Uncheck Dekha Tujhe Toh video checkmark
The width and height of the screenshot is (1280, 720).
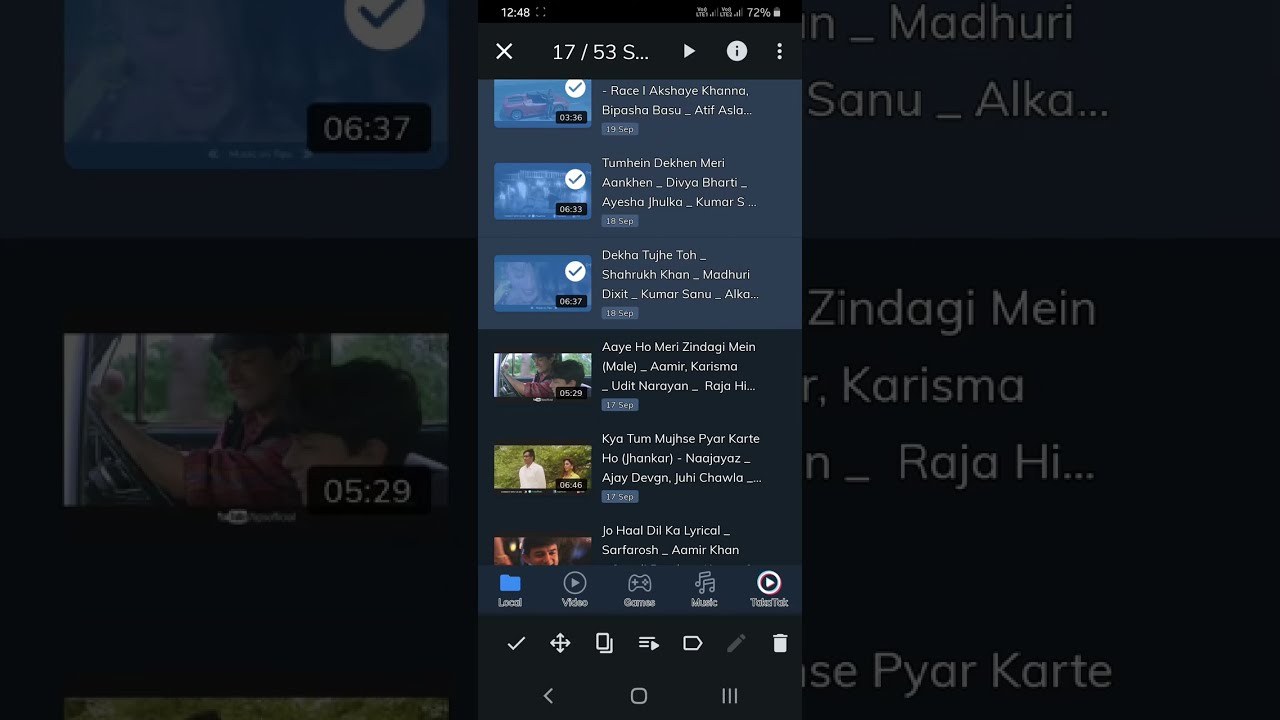(575, 271)
